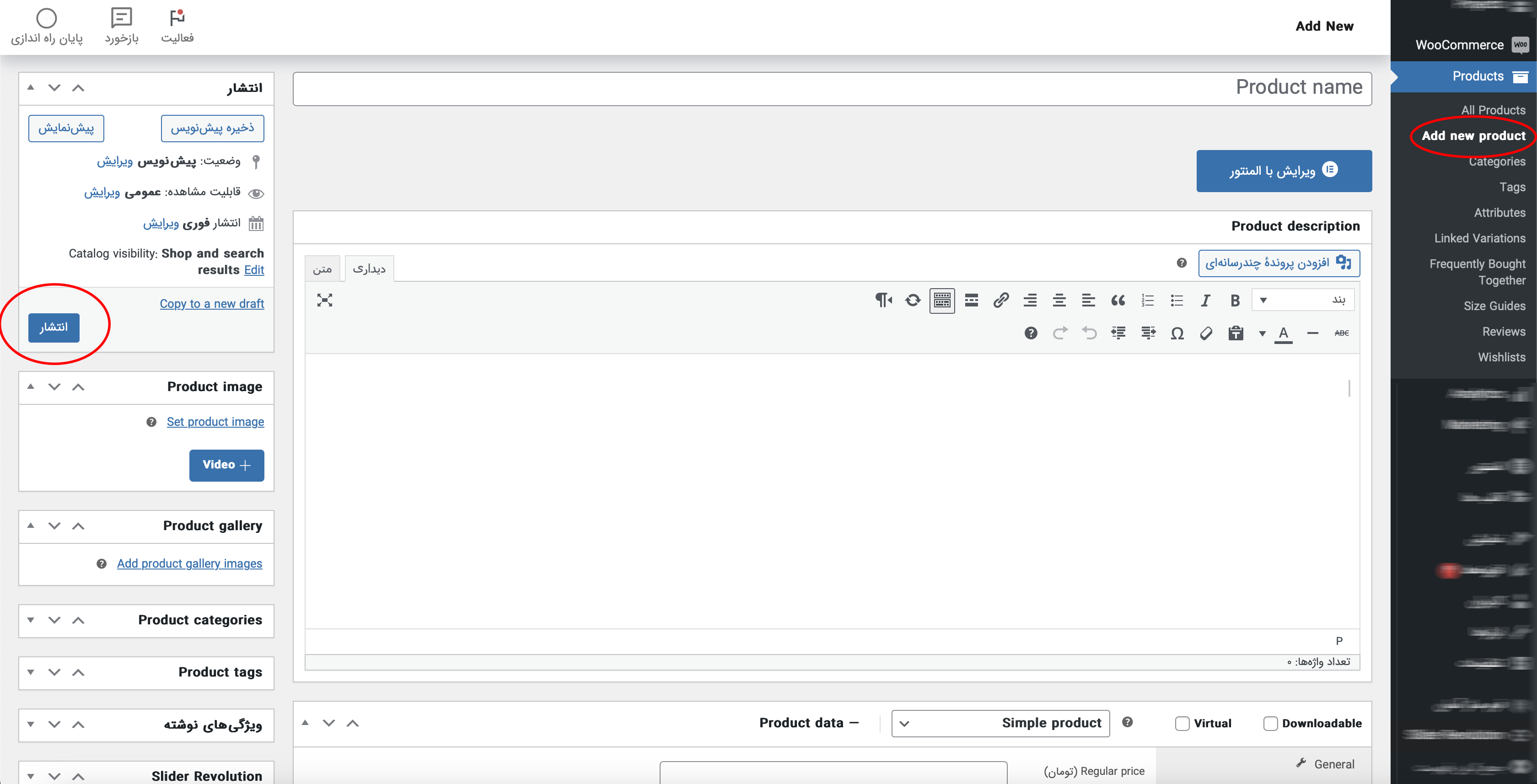Screen dimensions: 1537x784
Task: Click the bulleted list icon
Action: (x=1176, y=301)
